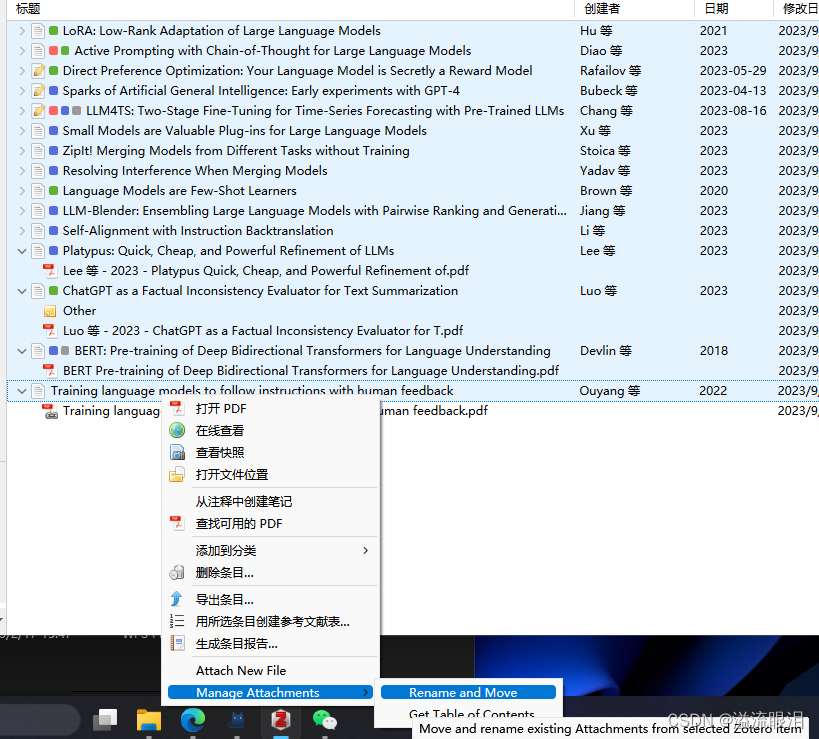Expand the LoRA item
Image resolution: width=819 pixels, height=739 pixels.
pos(22,31)
